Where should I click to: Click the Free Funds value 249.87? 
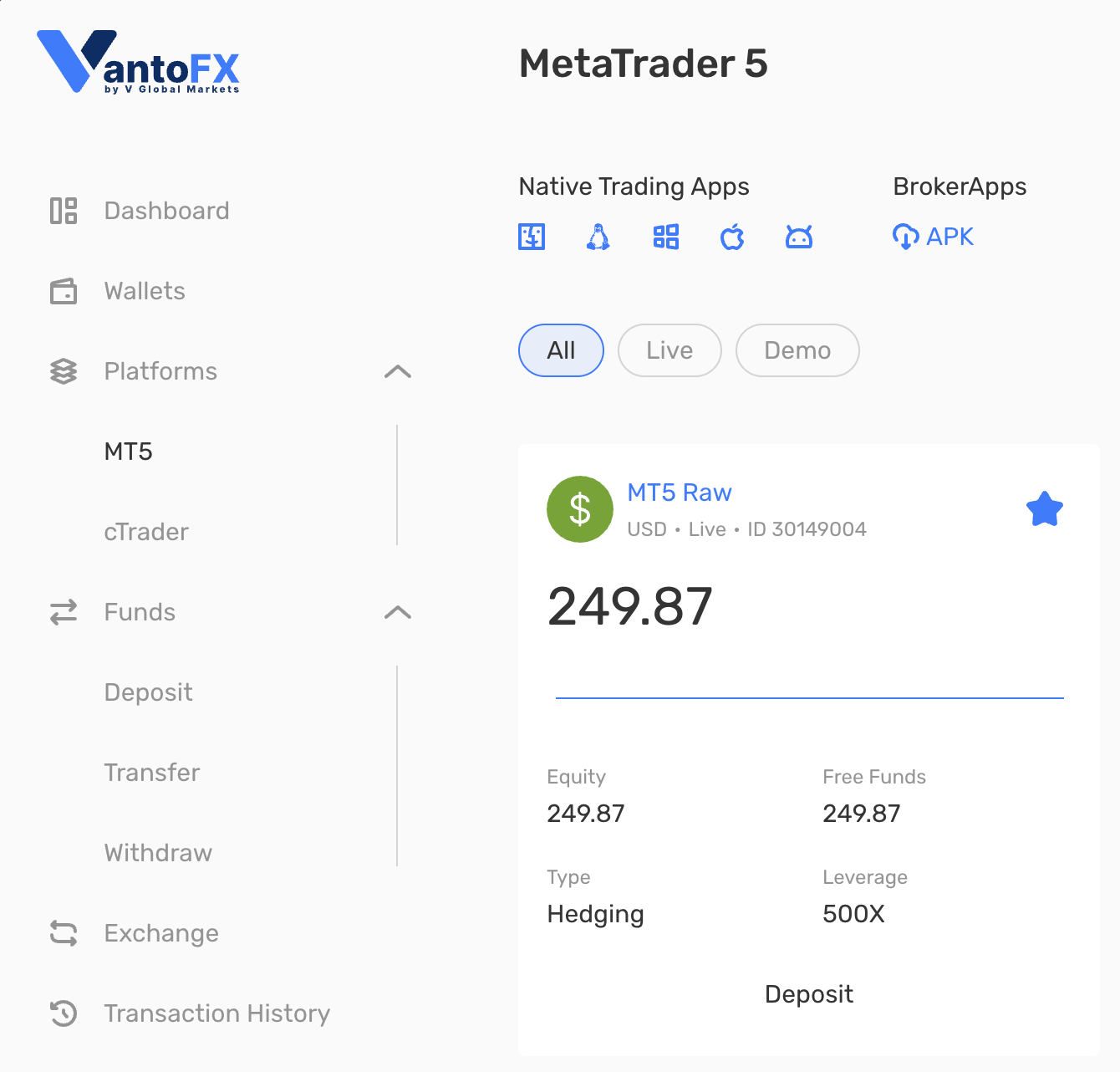862,814
